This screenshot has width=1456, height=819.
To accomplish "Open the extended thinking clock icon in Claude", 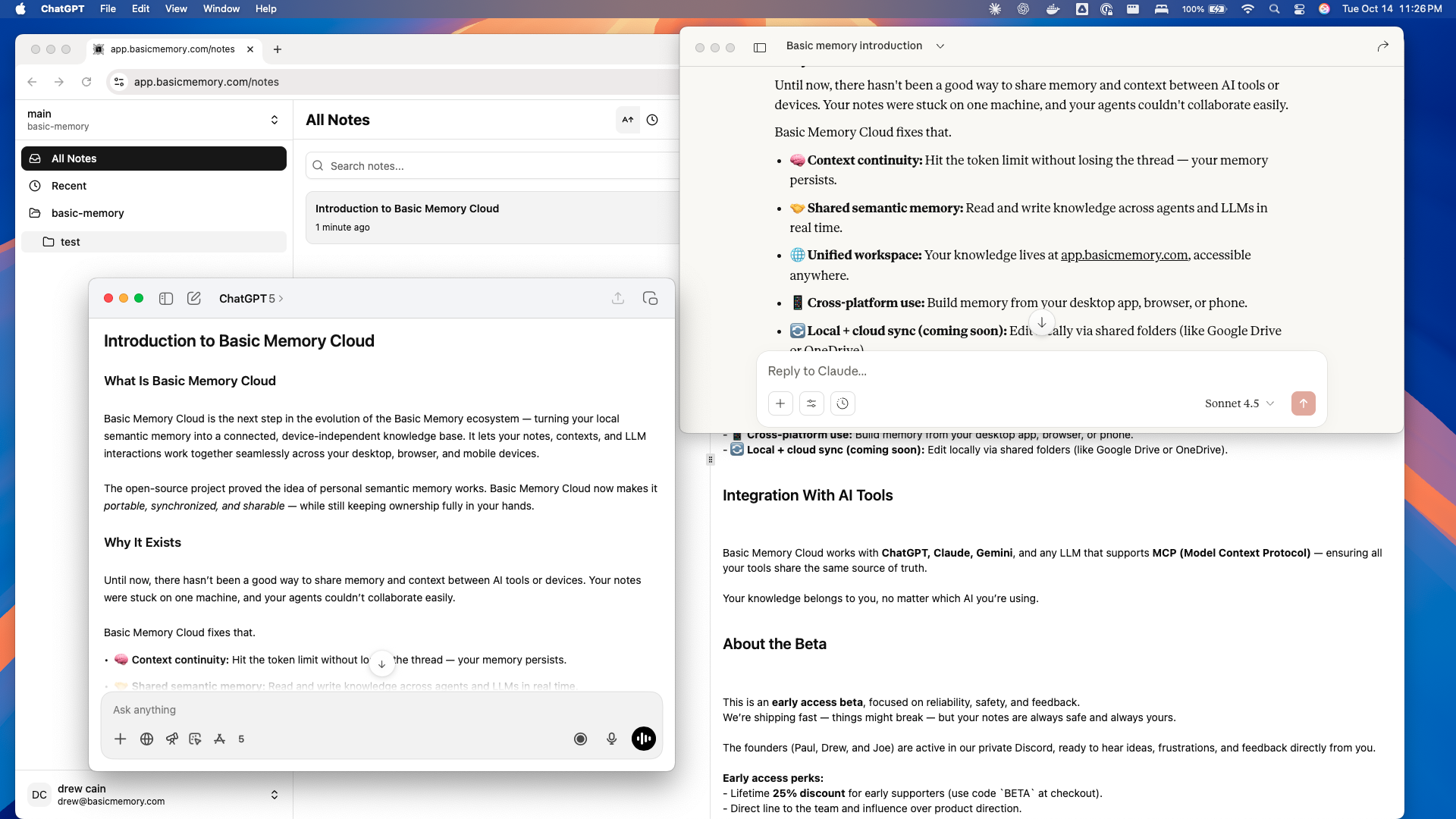I will pos(843,403).
